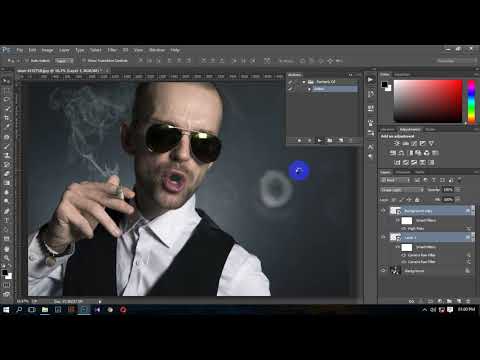Switch to the Paths tab
The width and height of the screenshot is (480, 360).
(x=420, y=172)
